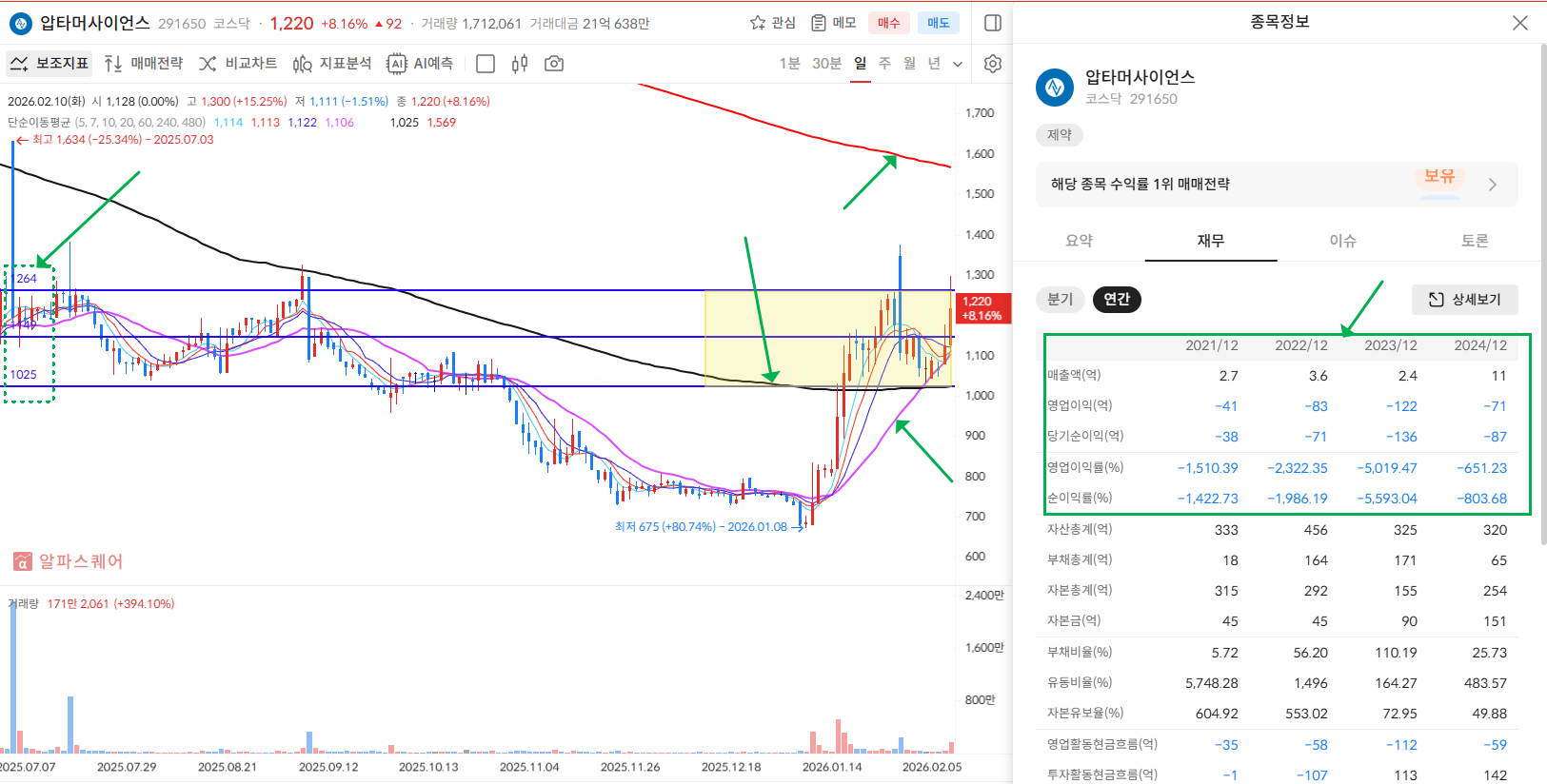Change candlestick chart type icon

tap(520, 64)
